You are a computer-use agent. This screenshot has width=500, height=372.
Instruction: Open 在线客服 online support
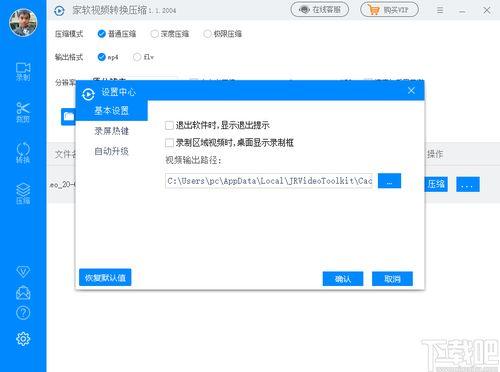pyautogui.click(x=320, y=10)
